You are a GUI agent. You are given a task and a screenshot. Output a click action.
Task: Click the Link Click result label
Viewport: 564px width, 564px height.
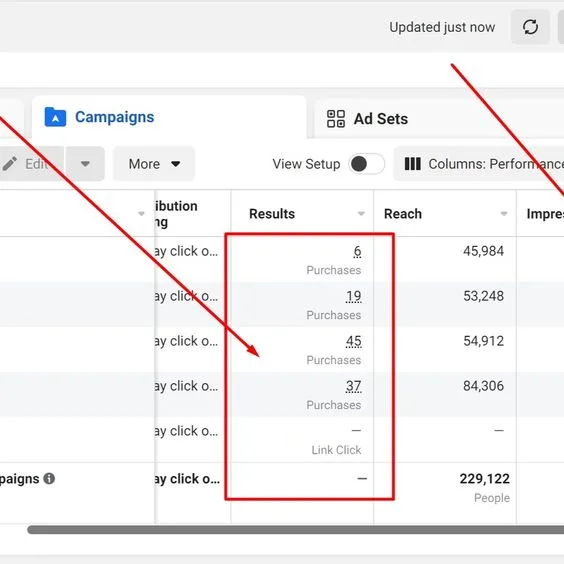(x=336, y=450)
